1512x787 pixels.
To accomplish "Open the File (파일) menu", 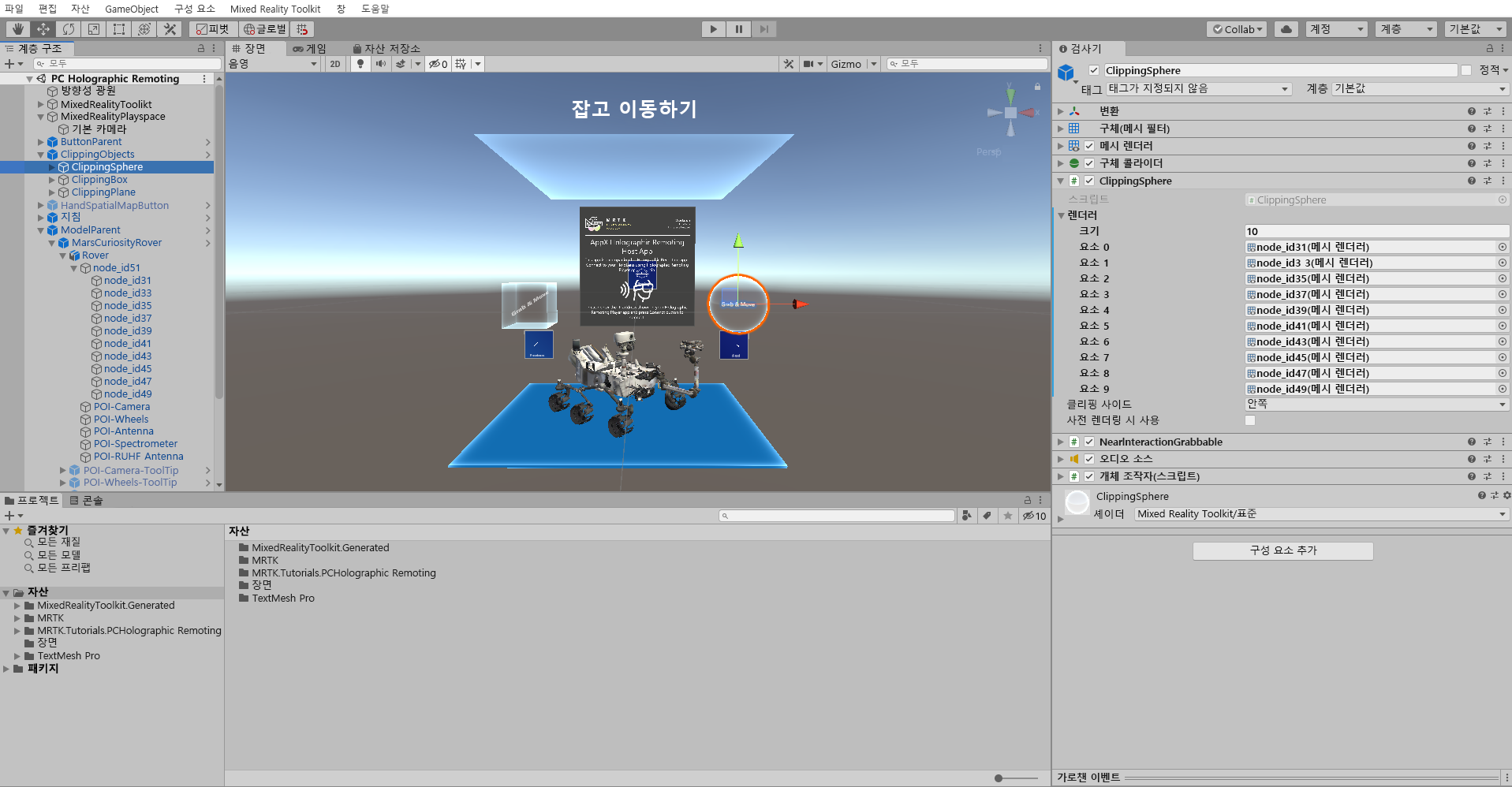I will [x=14, y=9].
